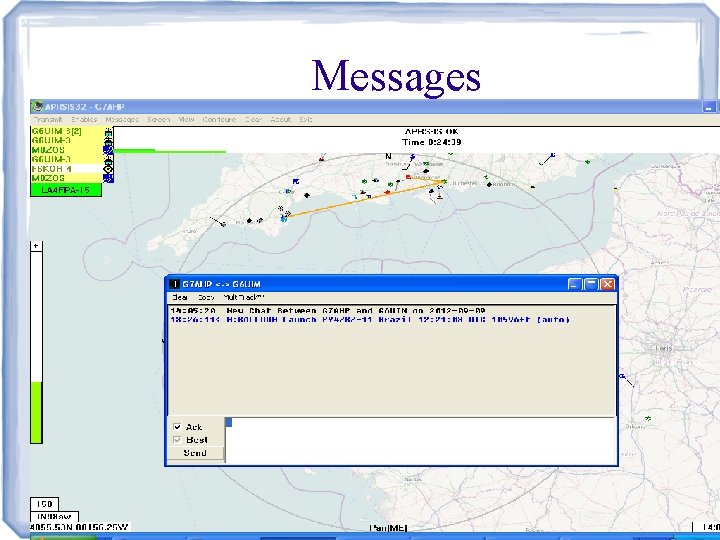Click the Pan(ME) label at the bottom
Viewport: 720px width, 540px height.
(388, 528)
